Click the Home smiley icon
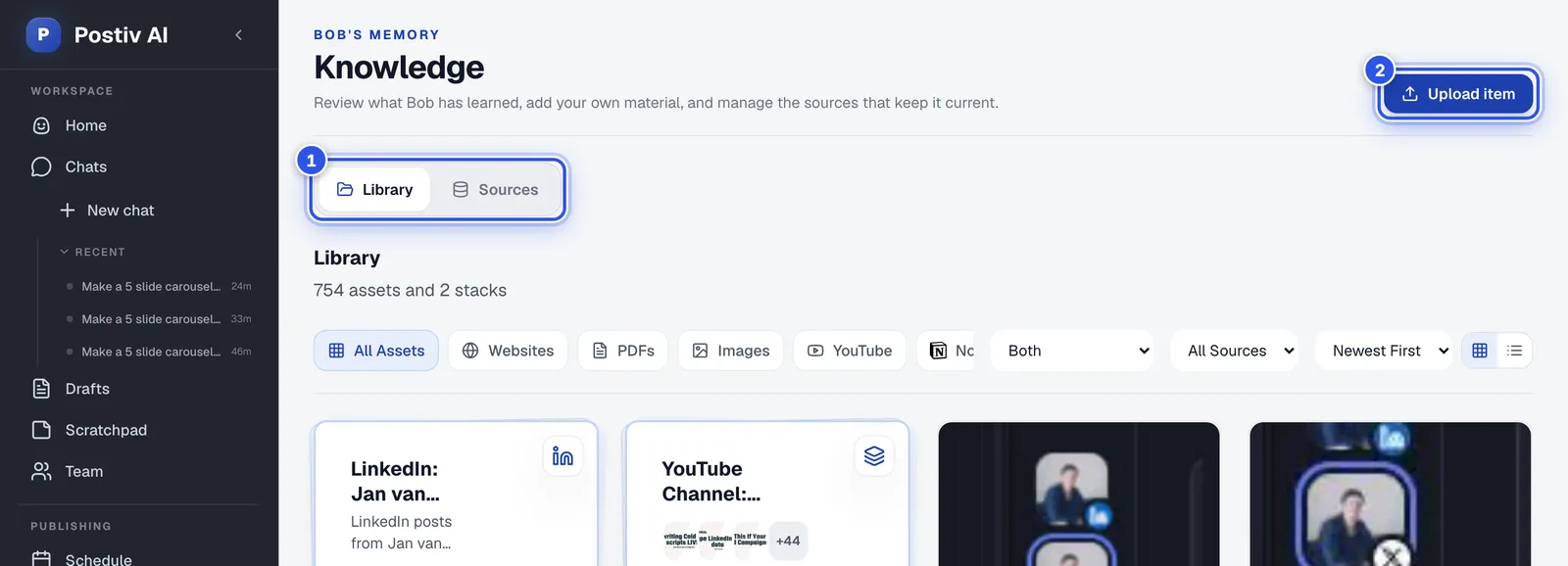The width and height of the screenshot is (1568, 566). click(41, 125)
